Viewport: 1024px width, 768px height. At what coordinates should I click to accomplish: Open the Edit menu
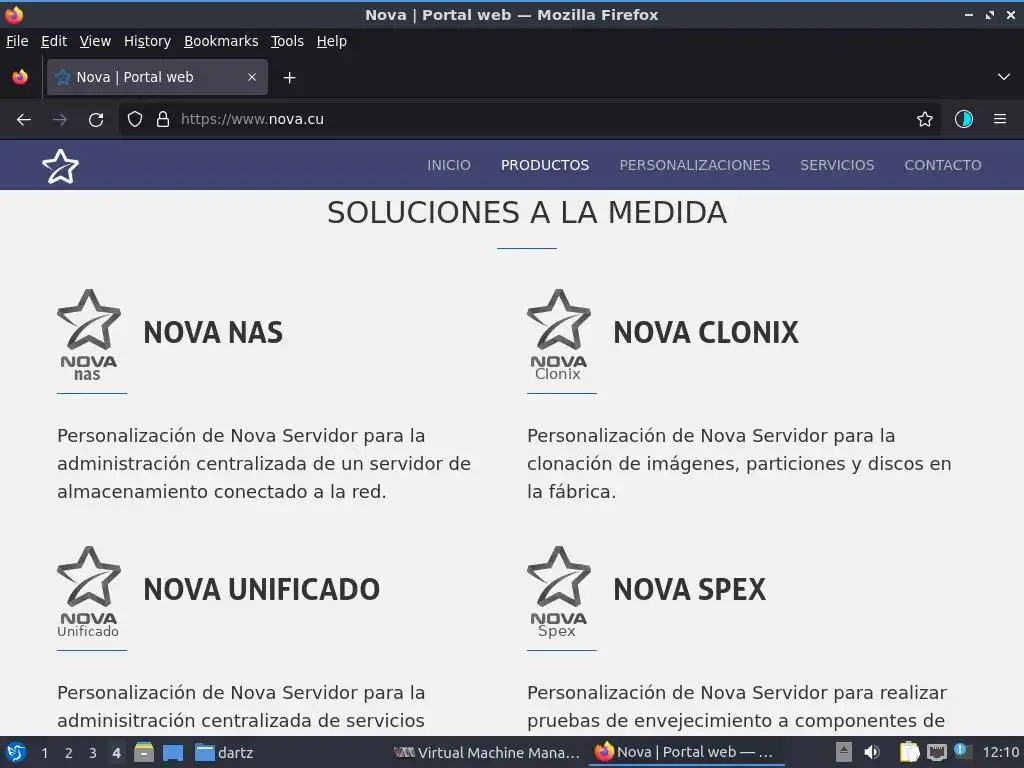point(54,41)
